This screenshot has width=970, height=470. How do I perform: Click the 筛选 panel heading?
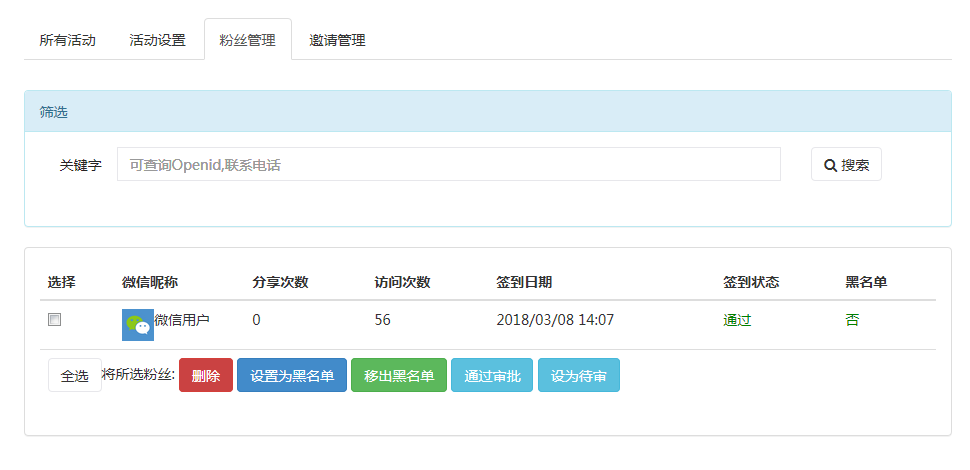[54, 113]
